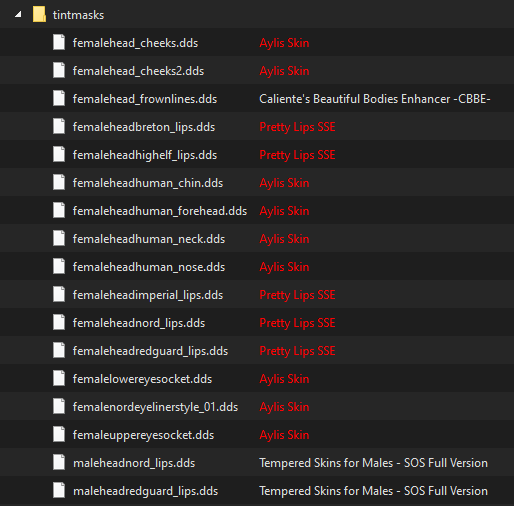The width and height of the screenshot is (514, 506).
Task: Click file icon for femaleheadimperial_lips.dds
Action: coord(59,295)
